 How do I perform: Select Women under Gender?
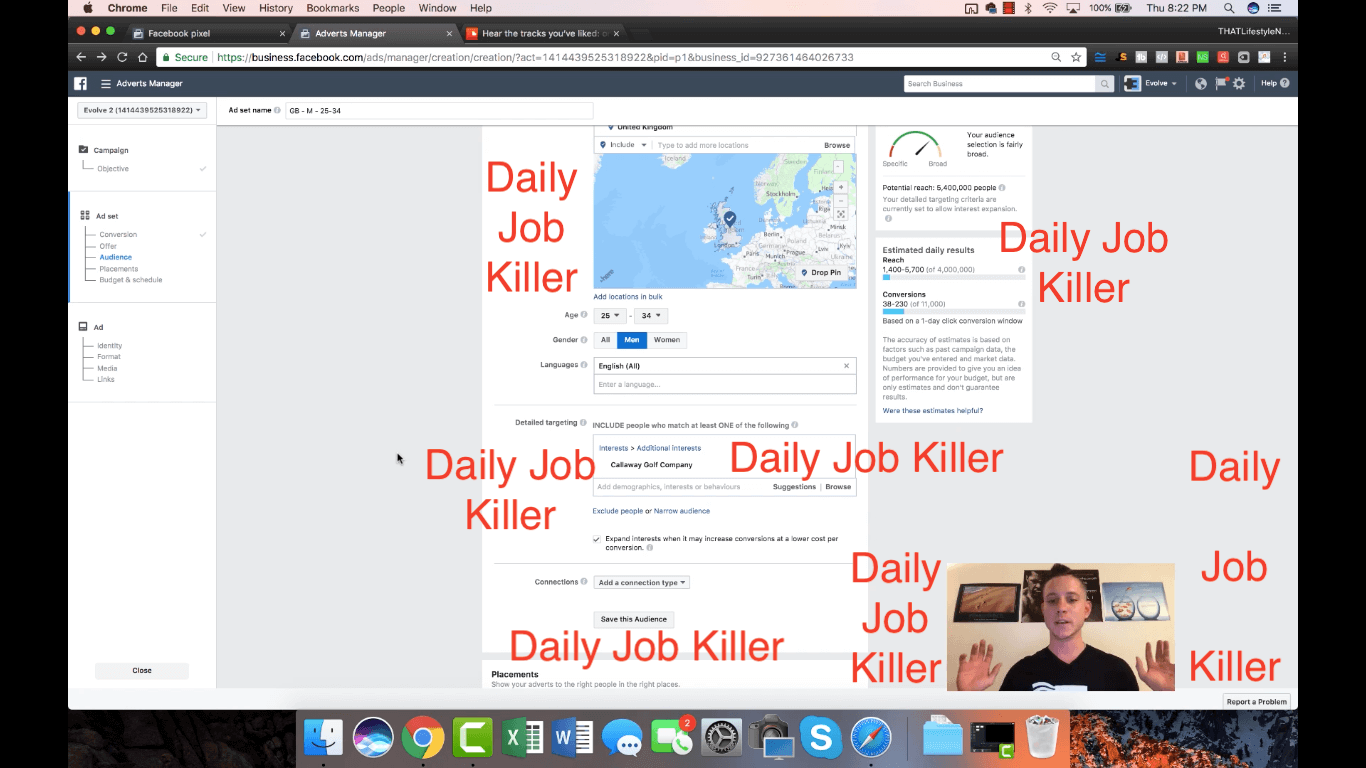667,340
